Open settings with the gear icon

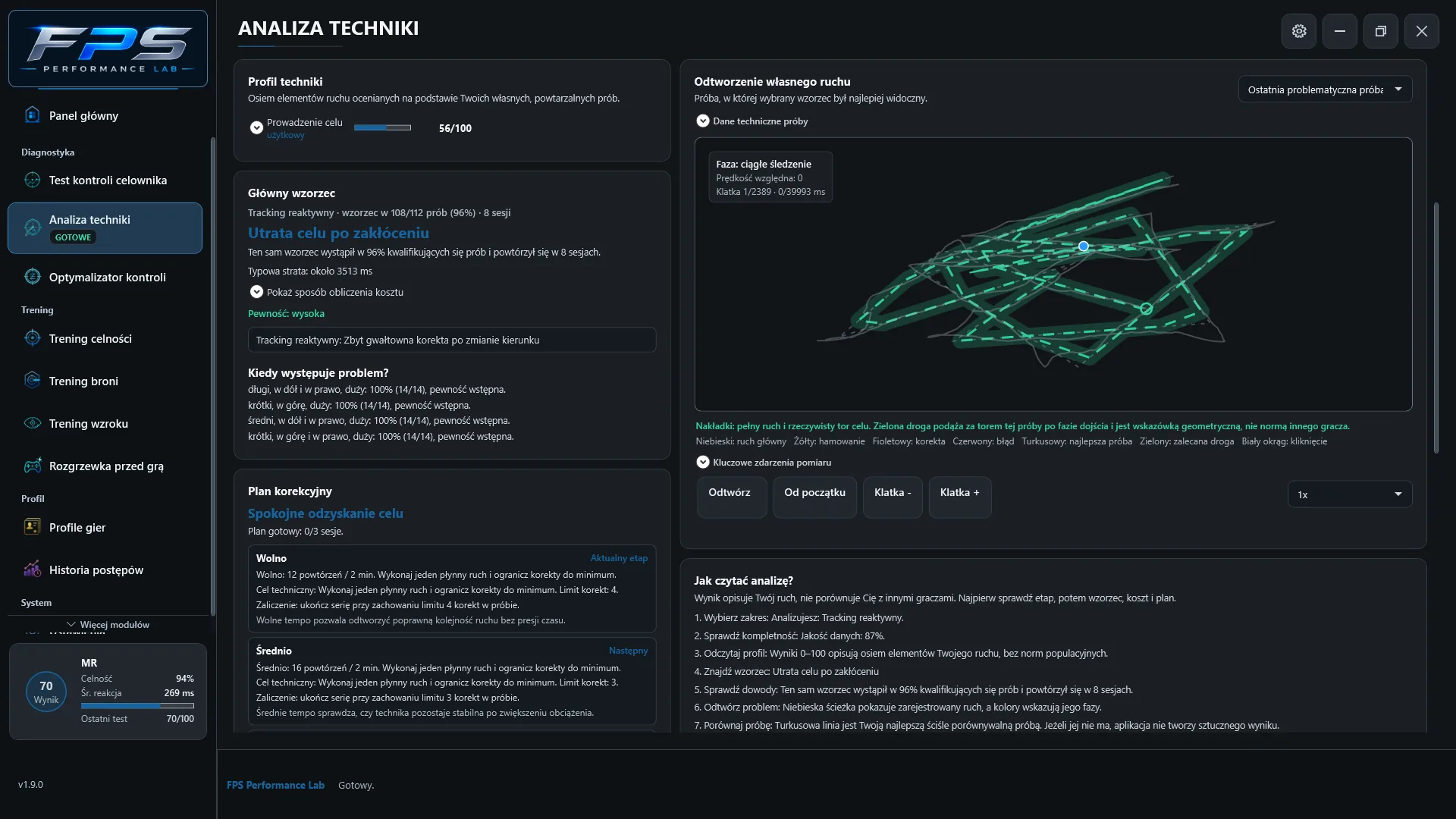(x=1299, y=31)
